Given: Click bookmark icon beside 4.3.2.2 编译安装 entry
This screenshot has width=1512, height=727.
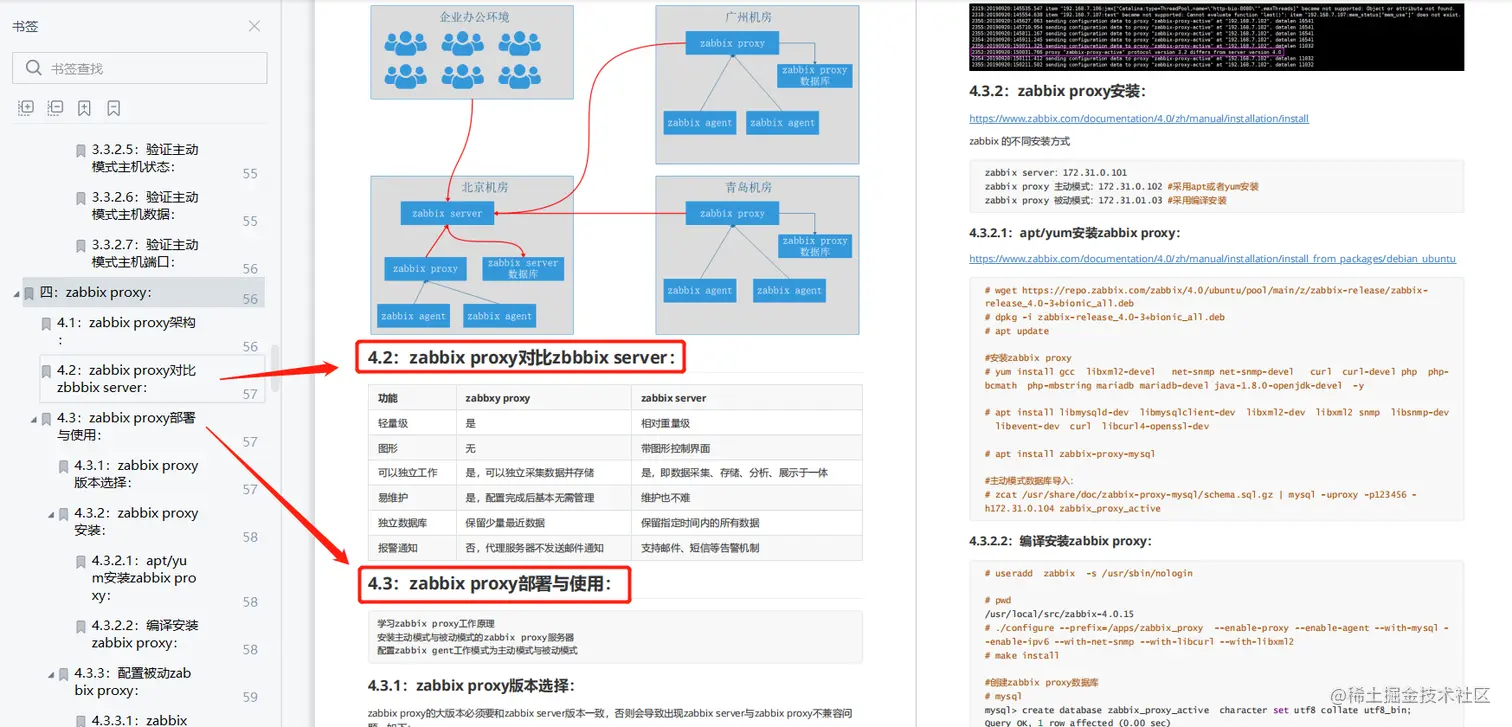Looking at the screenshot, I should (81, 626).
